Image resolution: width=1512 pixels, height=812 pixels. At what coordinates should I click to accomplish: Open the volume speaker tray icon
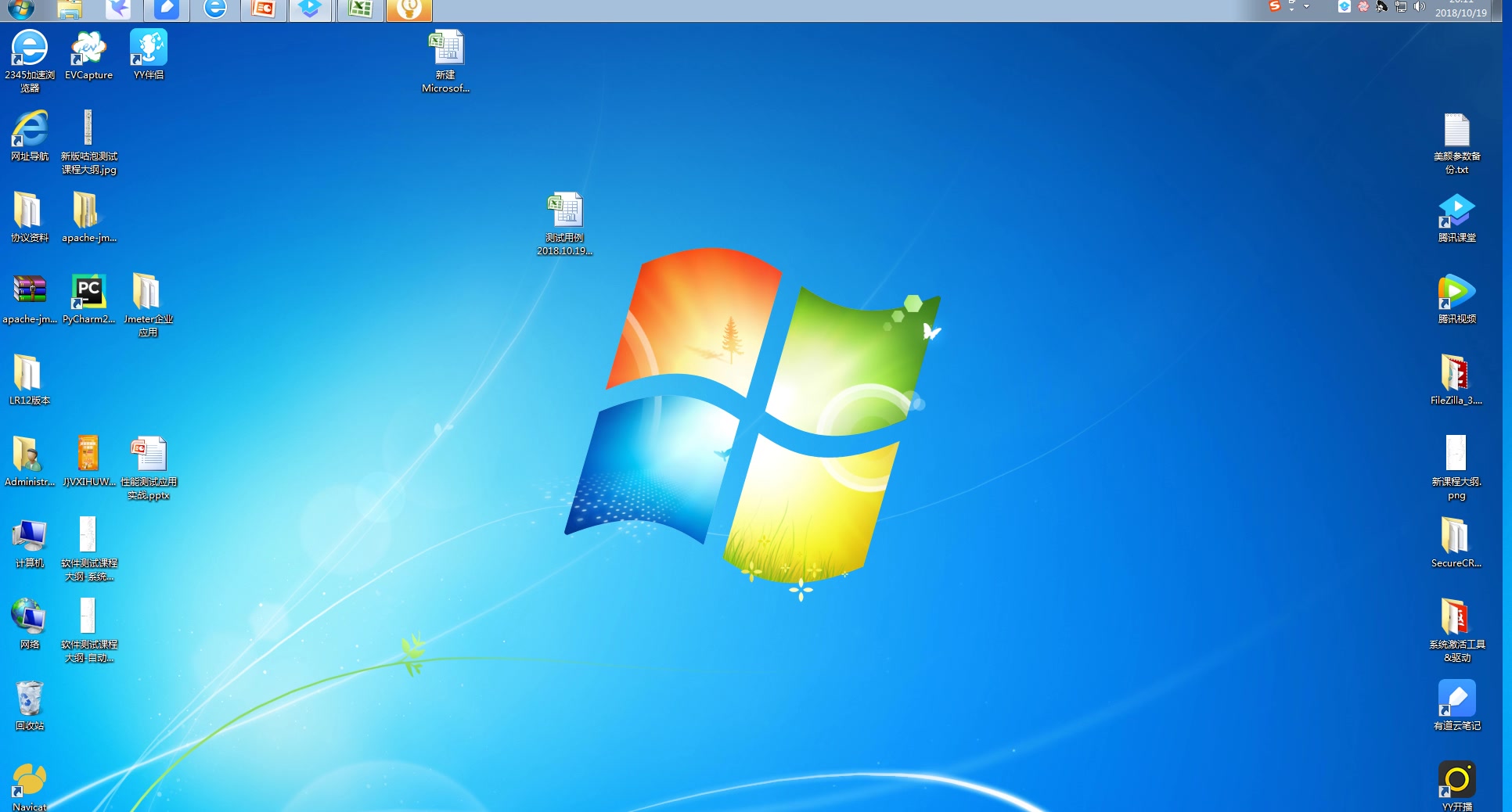tap(1420, 7)
